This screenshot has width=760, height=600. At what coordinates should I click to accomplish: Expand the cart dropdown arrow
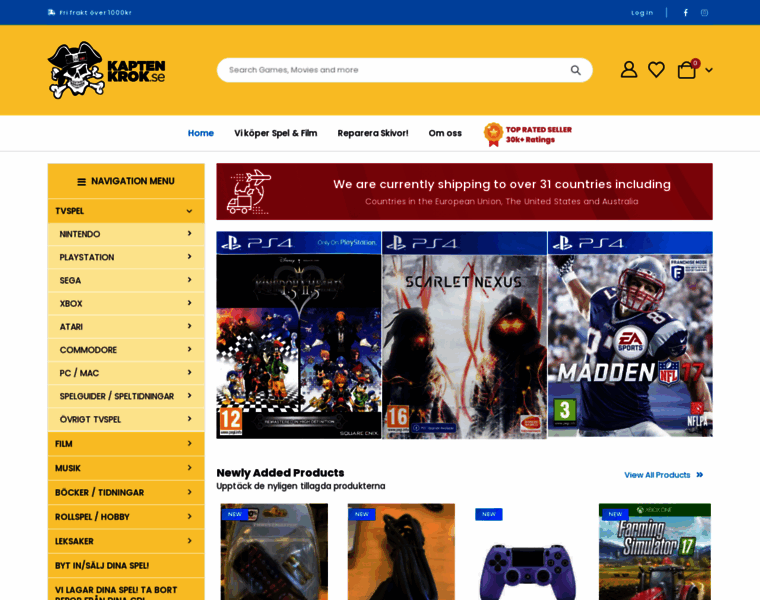(x=709, y=70)
